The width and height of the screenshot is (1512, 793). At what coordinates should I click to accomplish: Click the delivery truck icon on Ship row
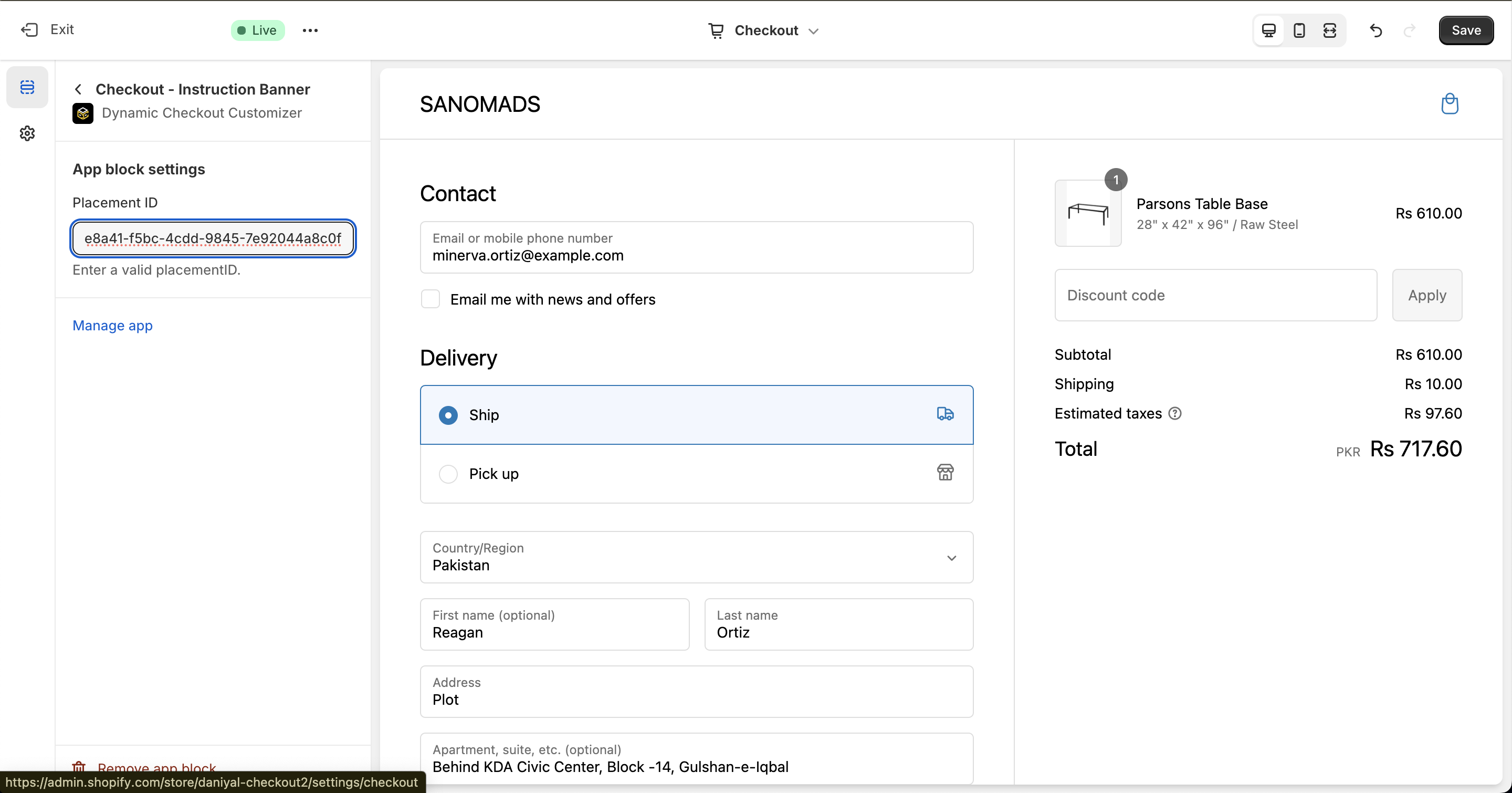tap(945, 414)
